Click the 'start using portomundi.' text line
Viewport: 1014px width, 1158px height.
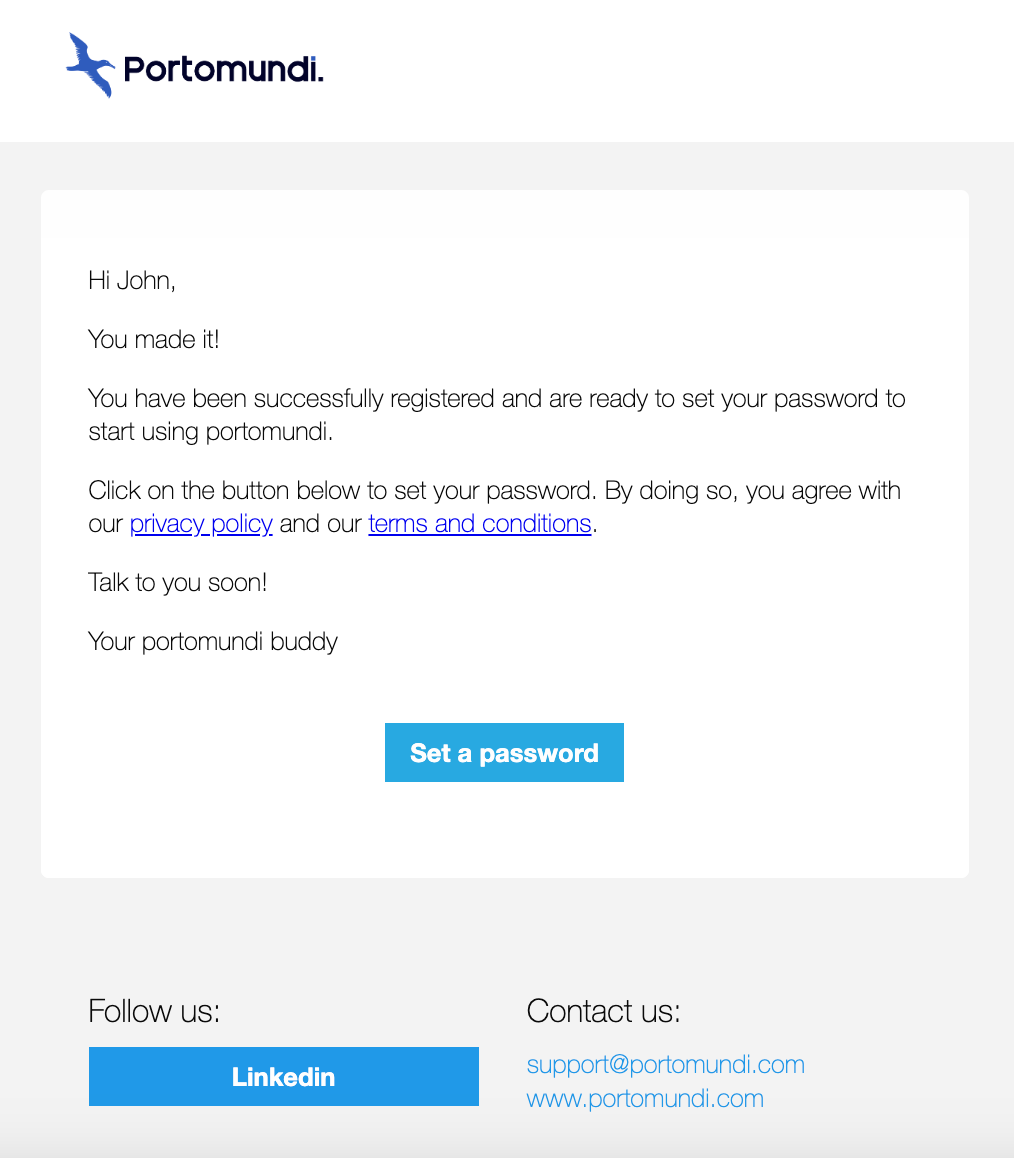[210, 432]
